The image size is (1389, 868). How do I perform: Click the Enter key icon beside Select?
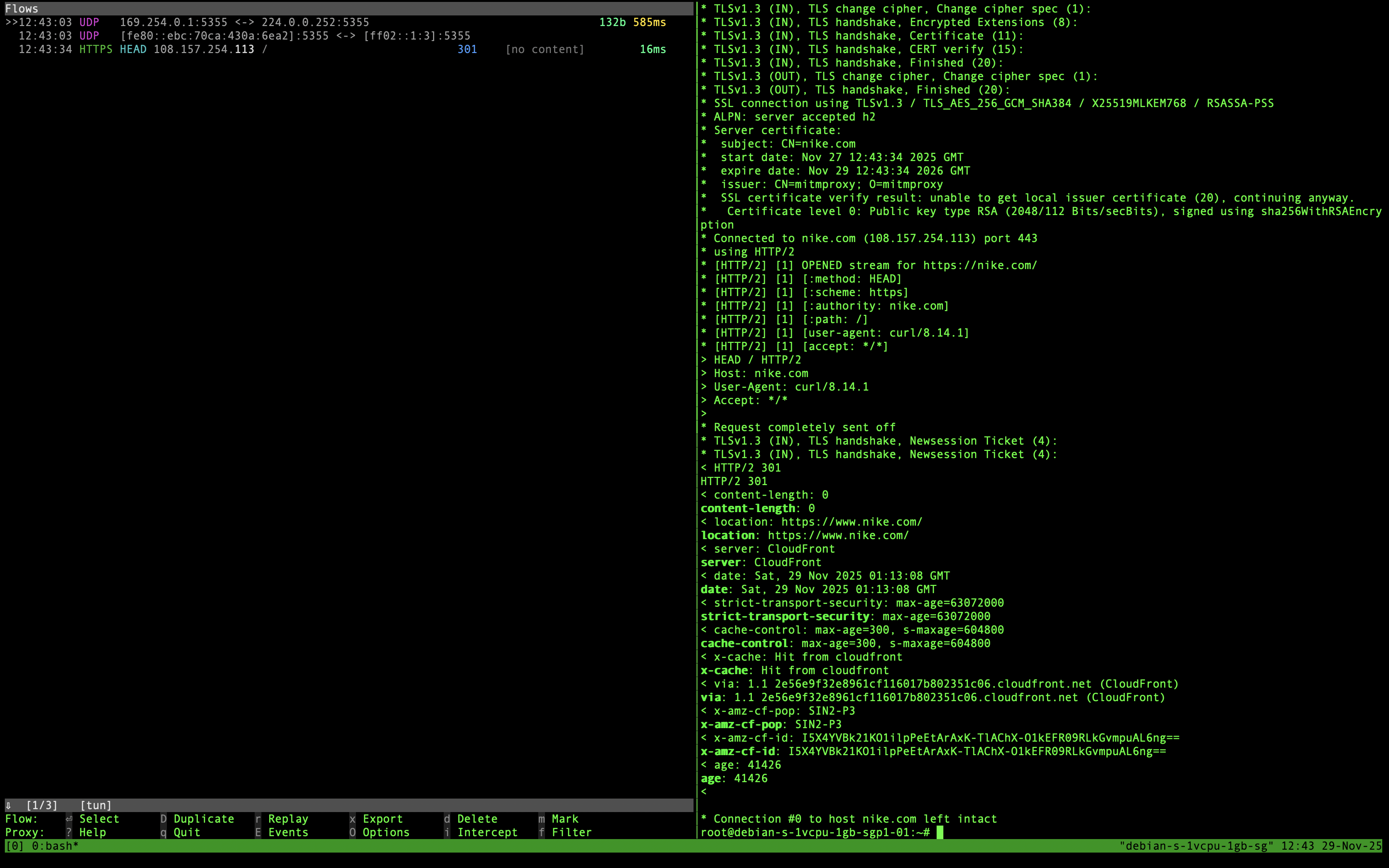[69, 819]
